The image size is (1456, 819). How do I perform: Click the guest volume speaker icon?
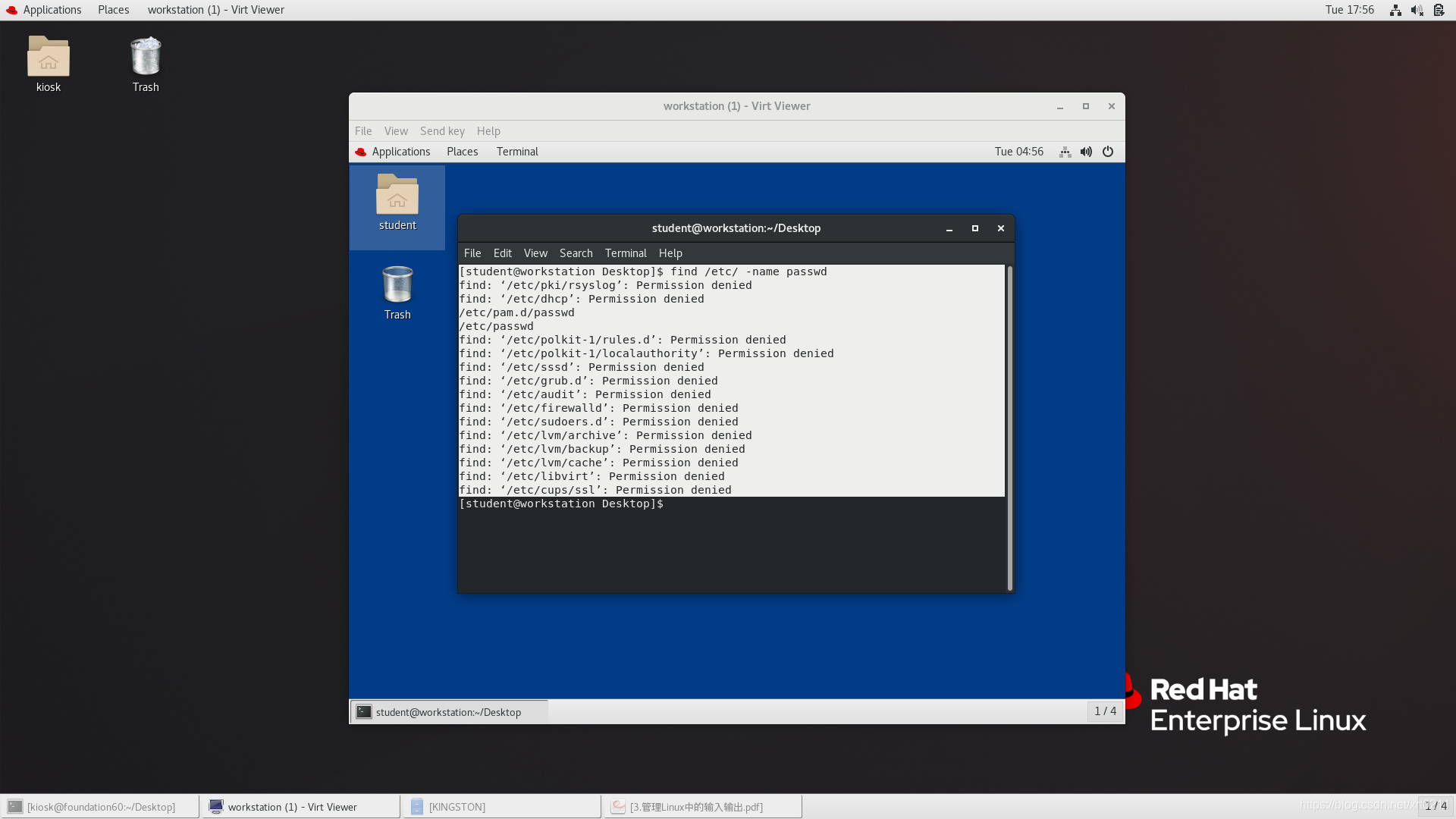coord(1086,152)
